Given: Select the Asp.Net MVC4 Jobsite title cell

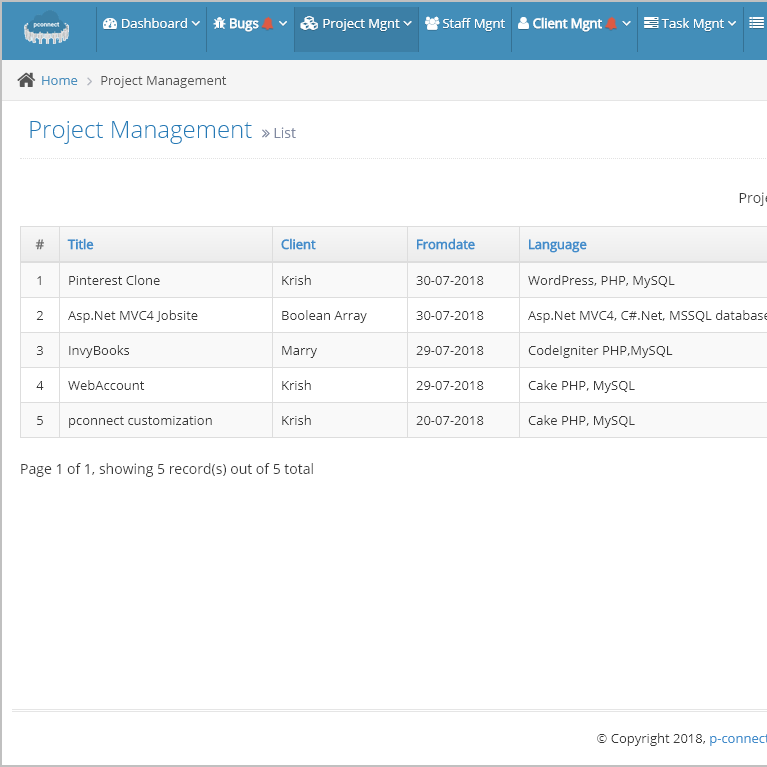Looking at the screenshot, I should click(x=166, y=316).
